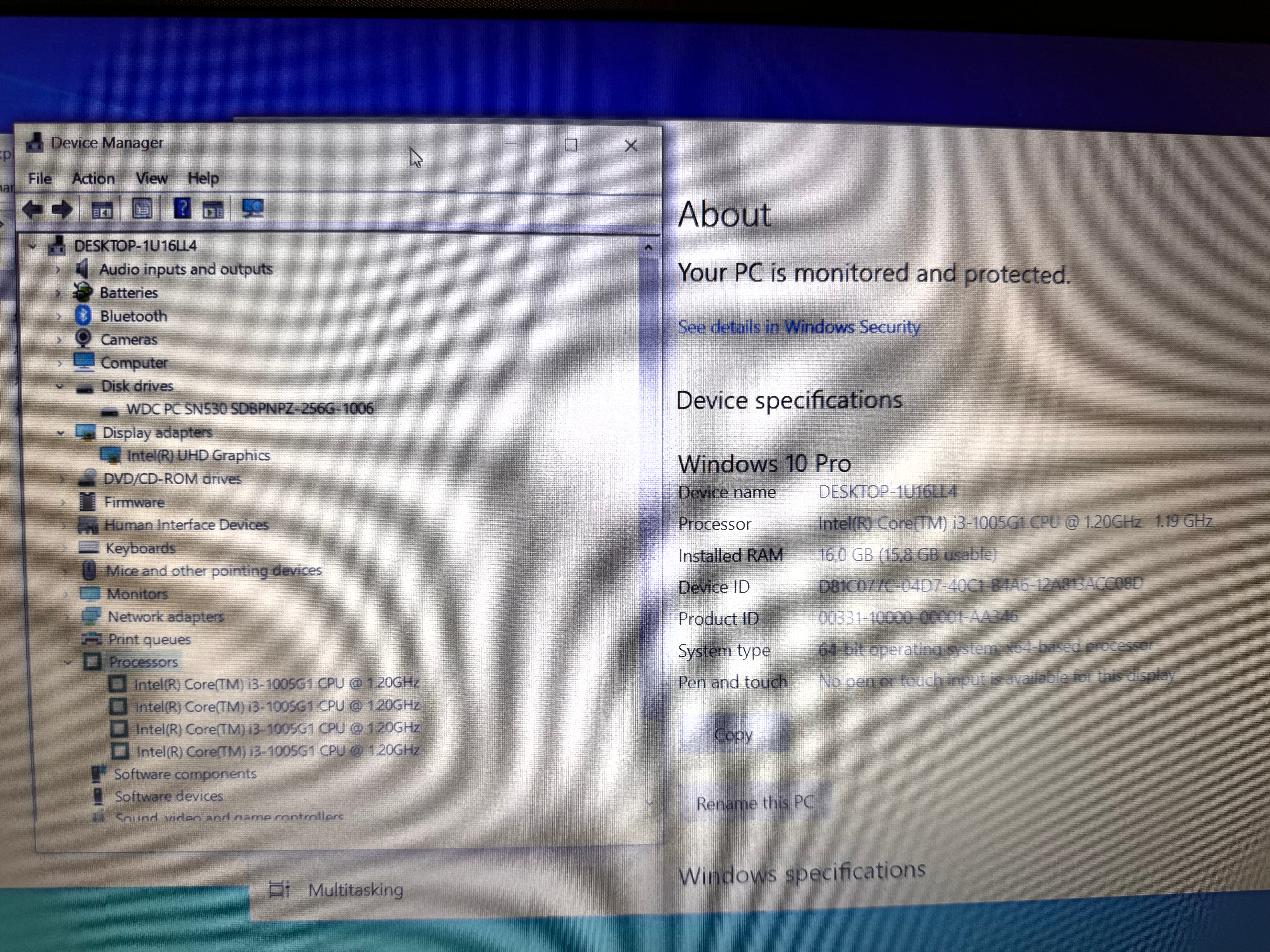Click the Network adapters icon

tap(91, 616)
